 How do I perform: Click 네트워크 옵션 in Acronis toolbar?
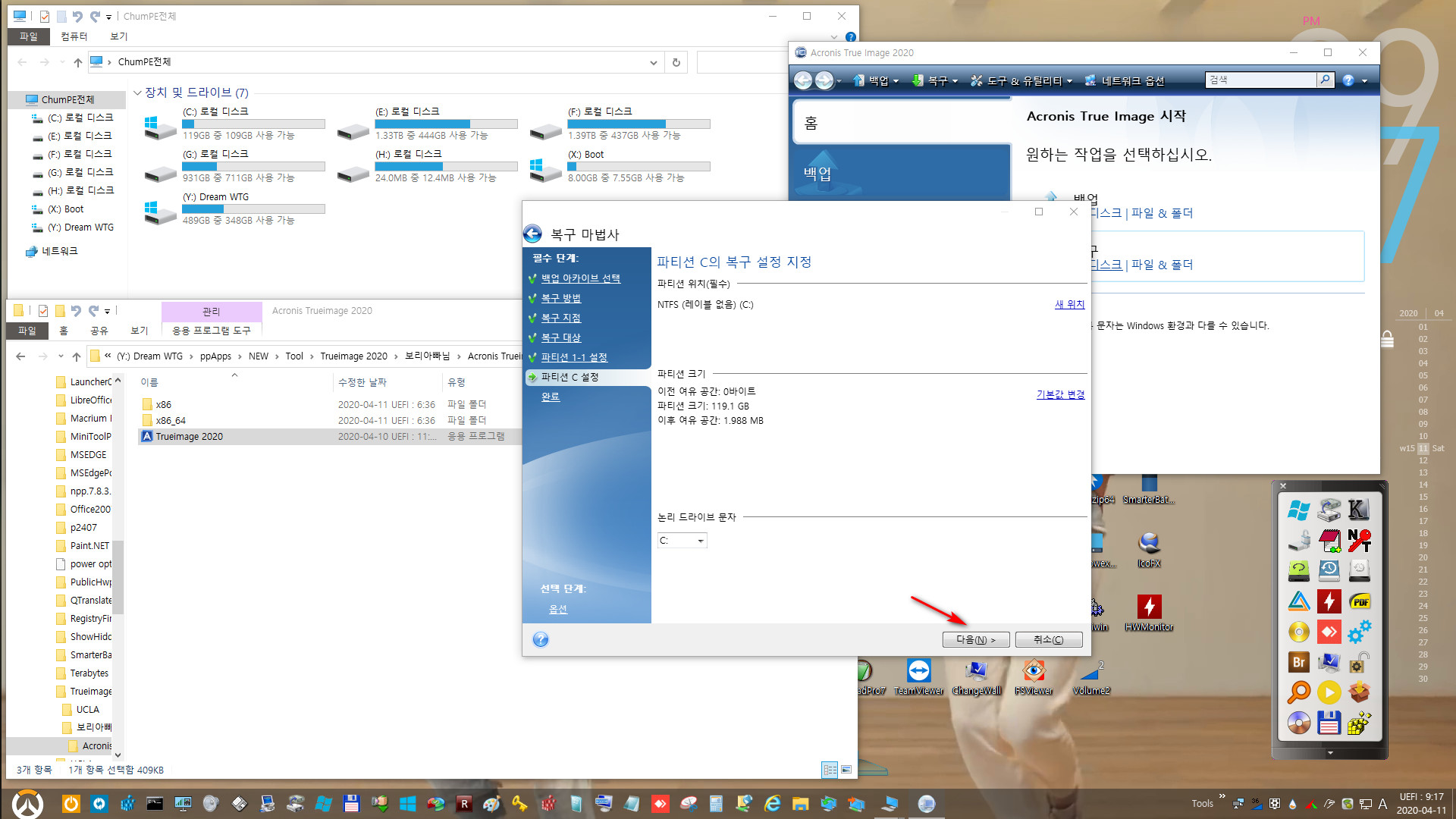pyautogui.click(x=1125, y=80)
